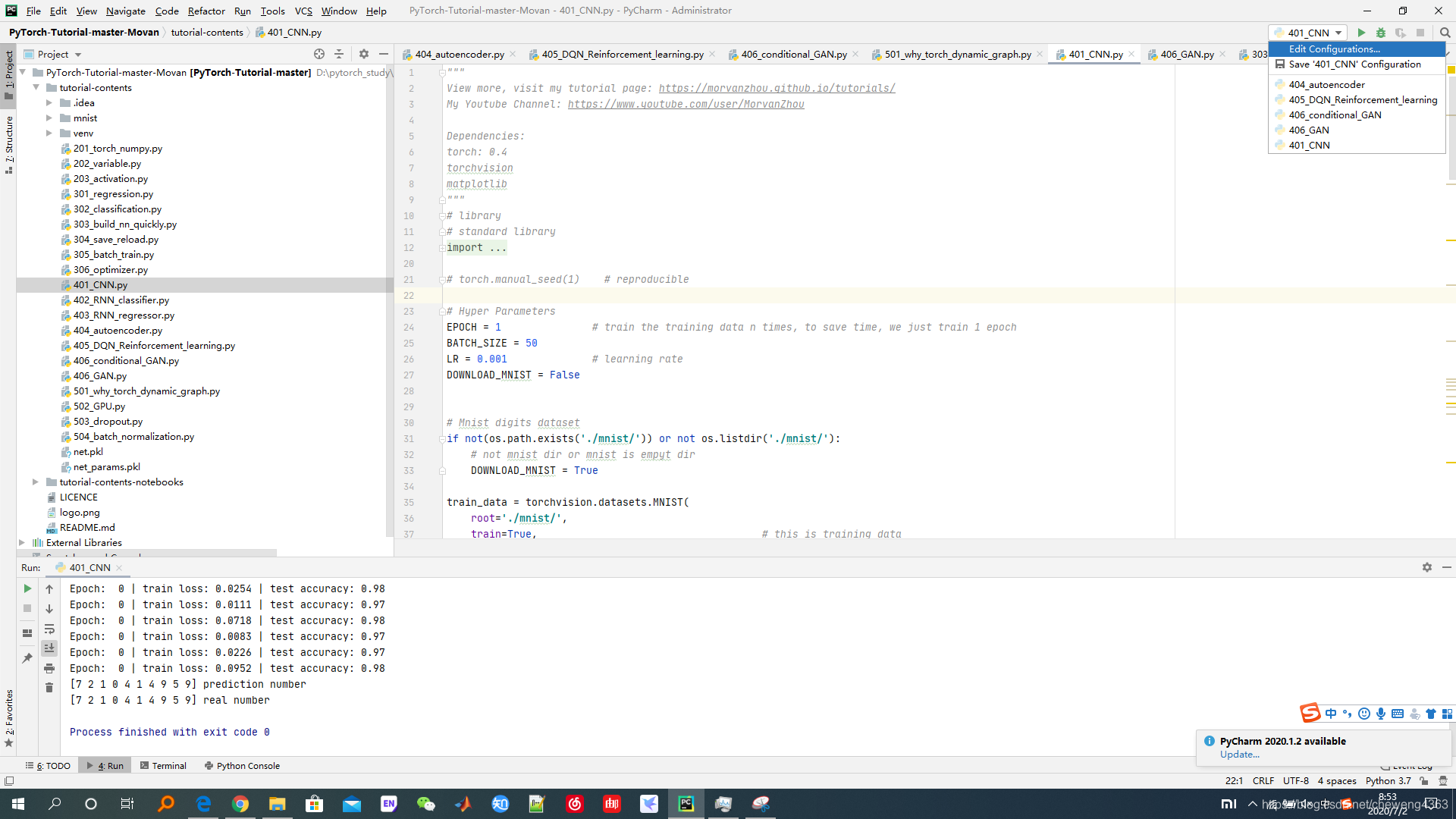Select net_params.pkl in the Project tree
Image resolution: width=1456 pixels, height=819 pixels.
pos(106,466)
